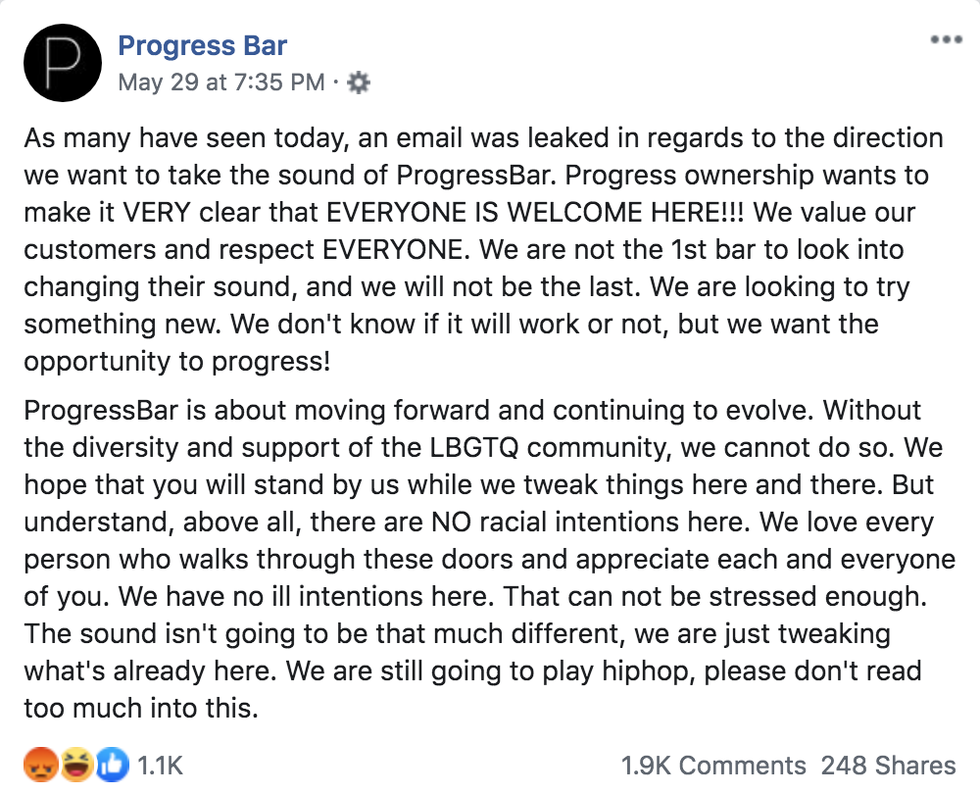
Task: Open the post options three-dot menu
Action: [x=944, y=41]
